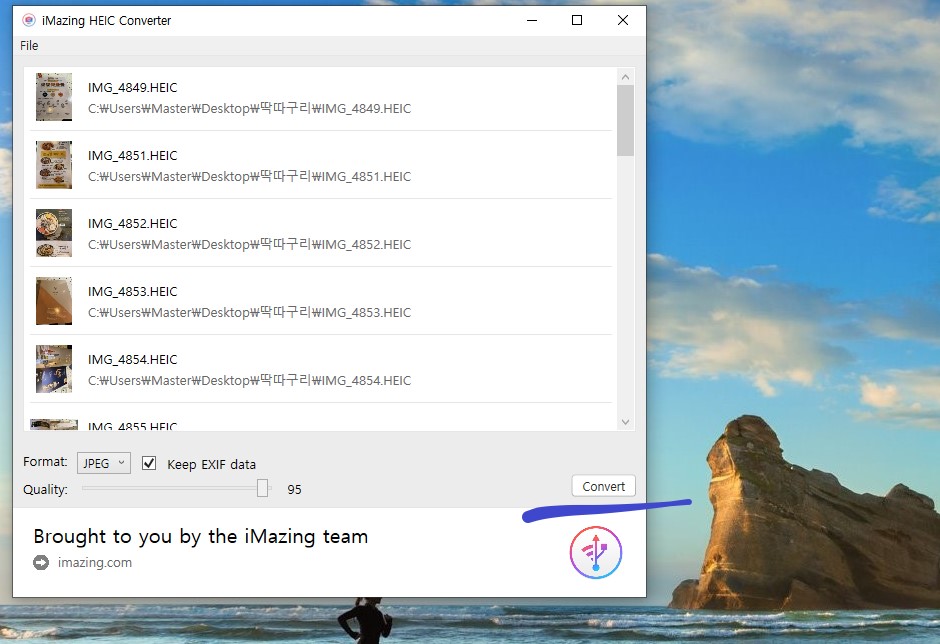Screen dimensions: 940x644
Task: Click the Quality value 95
Action: [294, 489]
